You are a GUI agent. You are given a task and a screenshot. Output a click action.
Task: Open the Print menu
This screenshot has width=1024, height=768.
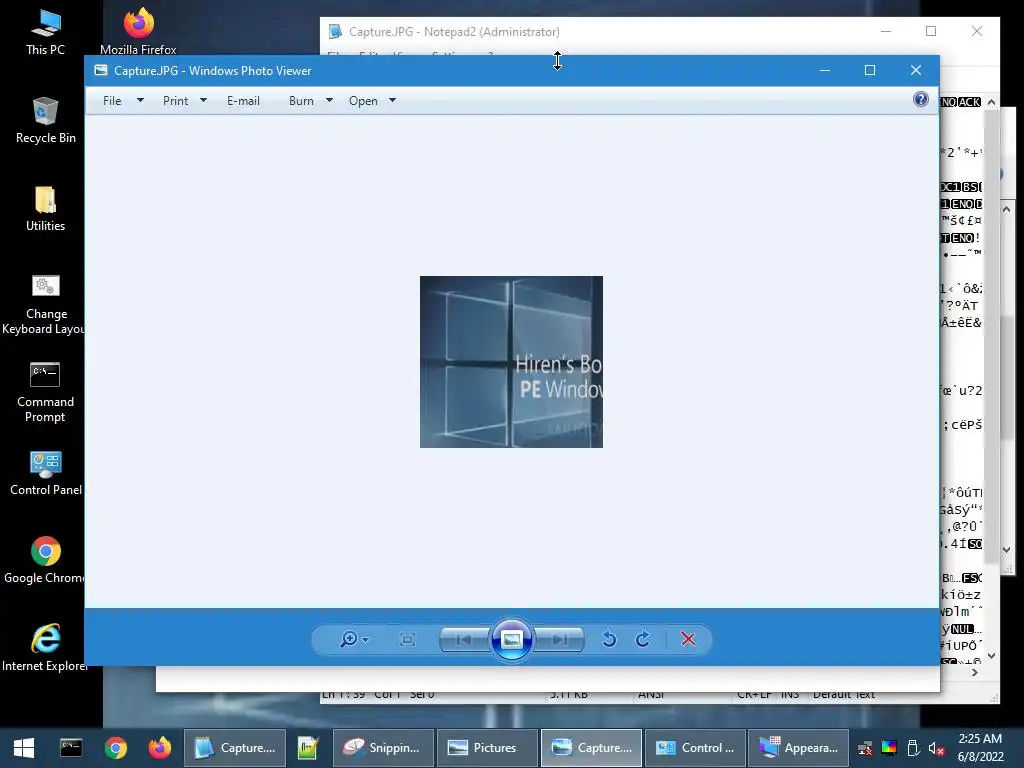coord(176,101)
